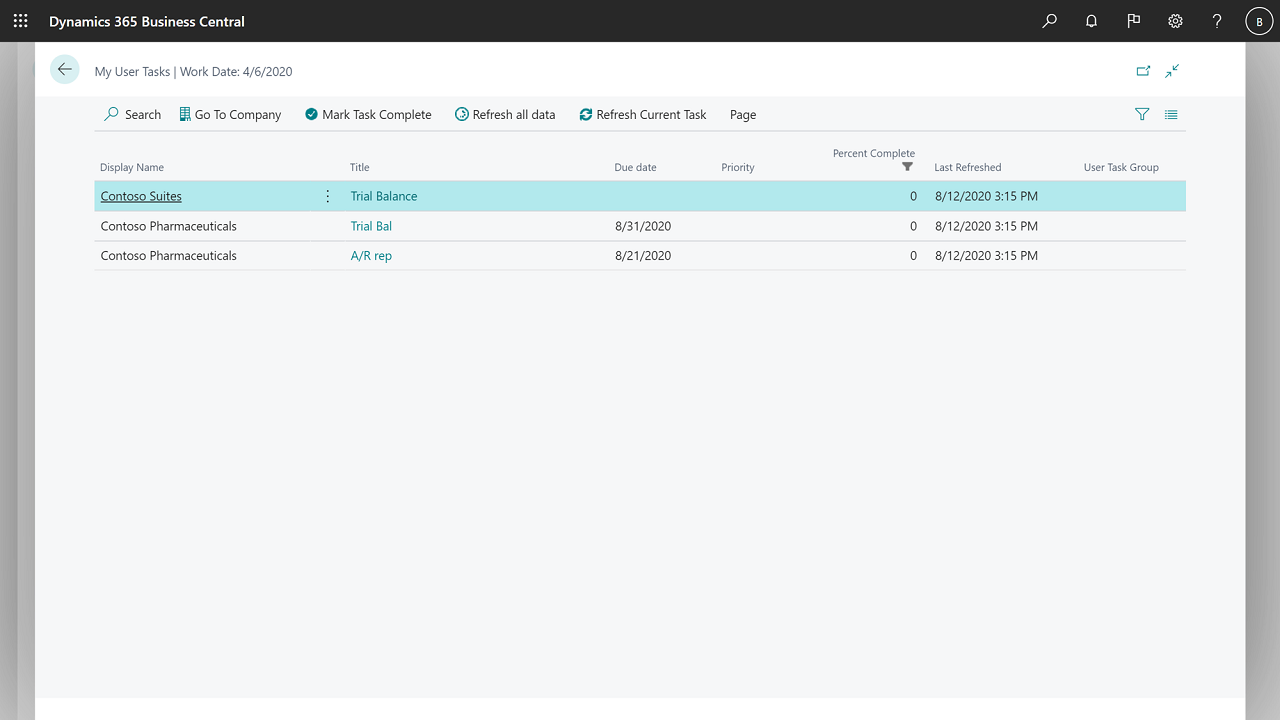Click the 8/31/2020 due date cell
The image size is (1280, 720).
pyautogui.click(x=643, y=226)
